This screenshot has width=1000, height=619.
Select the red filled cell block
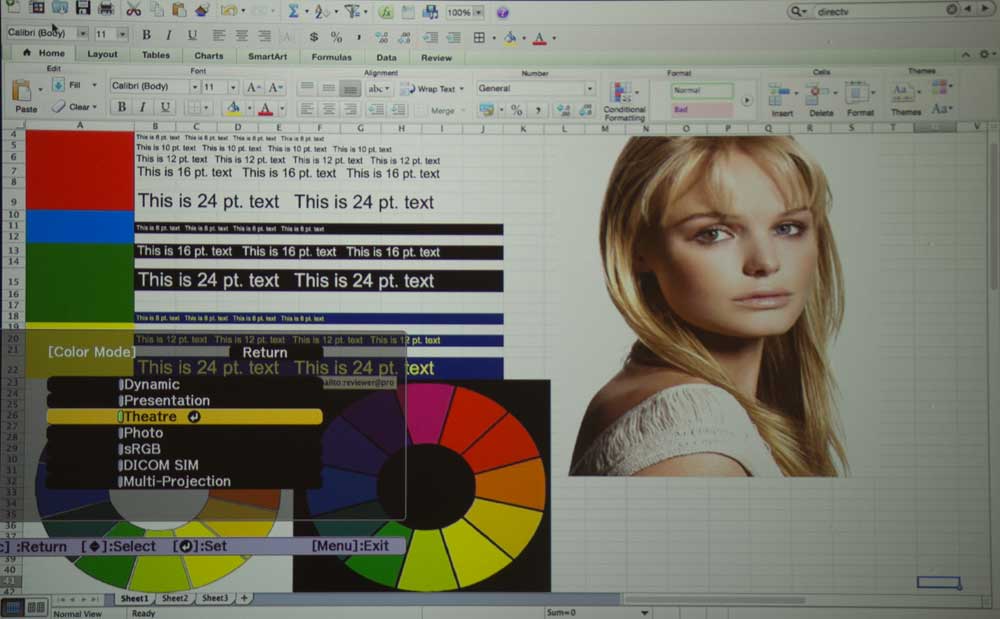click(x=80, y=171)
